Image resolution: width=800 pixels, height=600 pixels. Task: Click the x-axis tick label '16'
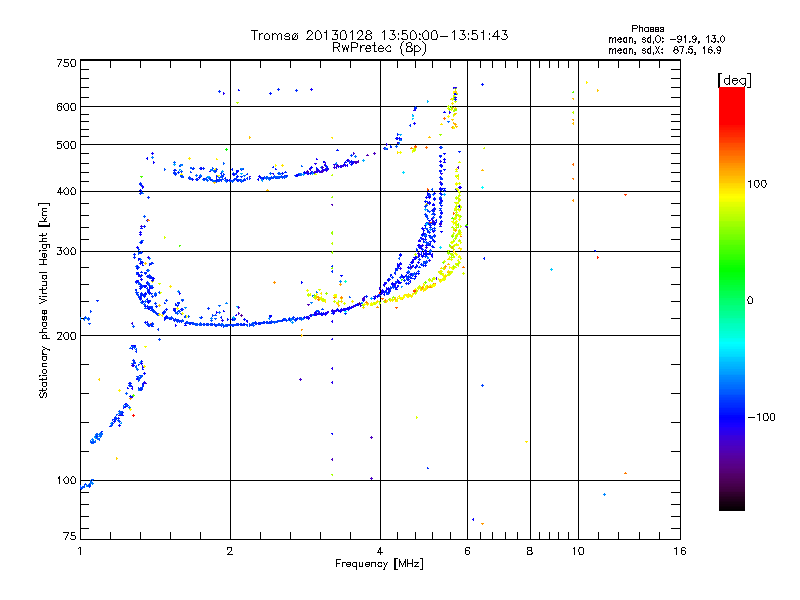coord(680,551)
